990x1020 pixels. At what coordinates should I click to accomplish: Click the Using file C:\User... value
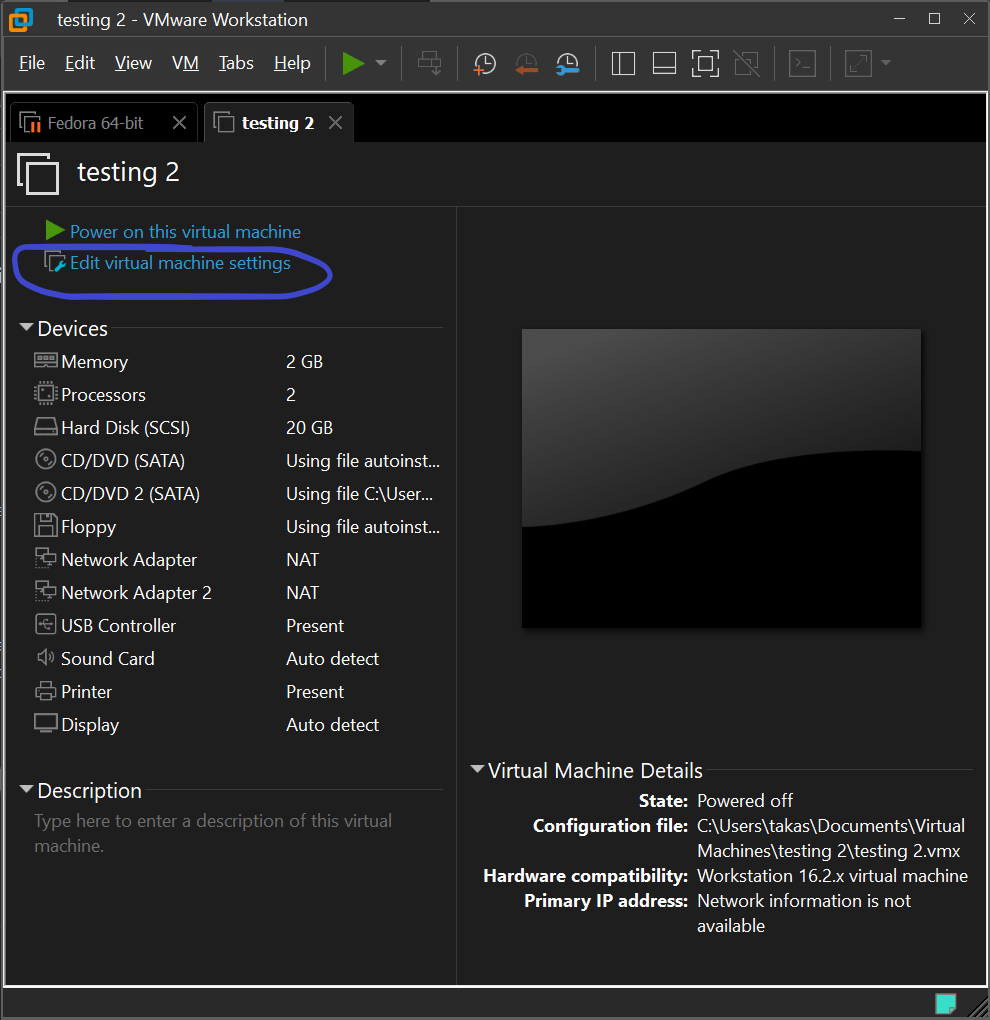point(360,494)
